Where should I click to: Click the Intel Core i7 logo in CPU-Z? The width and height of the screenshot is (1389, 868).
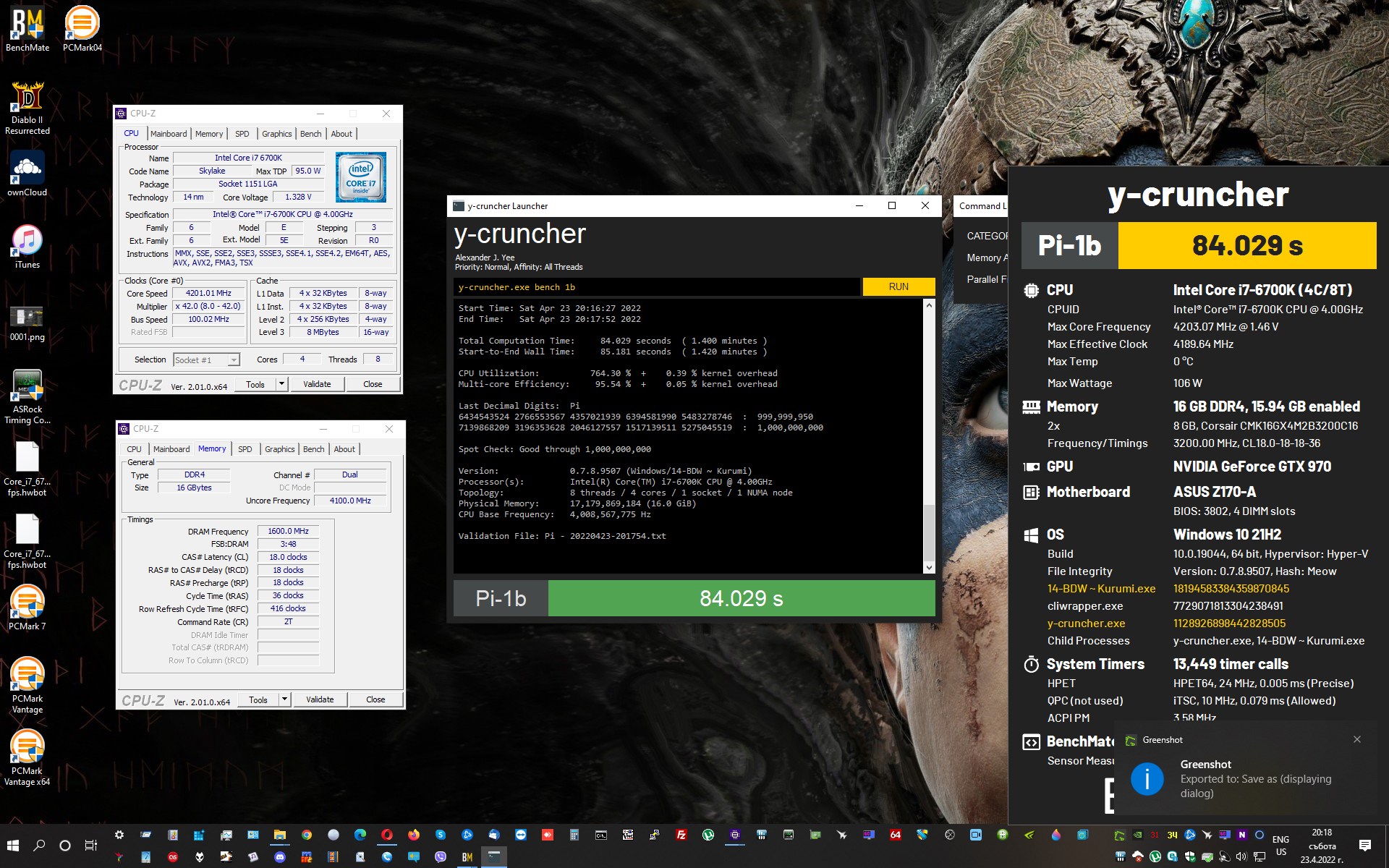click(x=360, y=176)
